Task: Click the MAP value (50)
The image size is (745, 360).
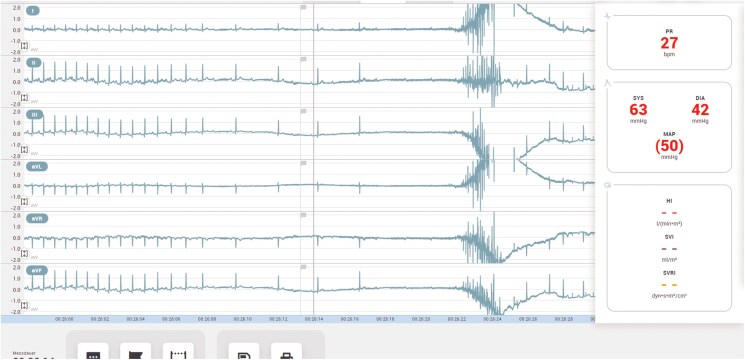Action: (669, 146)
